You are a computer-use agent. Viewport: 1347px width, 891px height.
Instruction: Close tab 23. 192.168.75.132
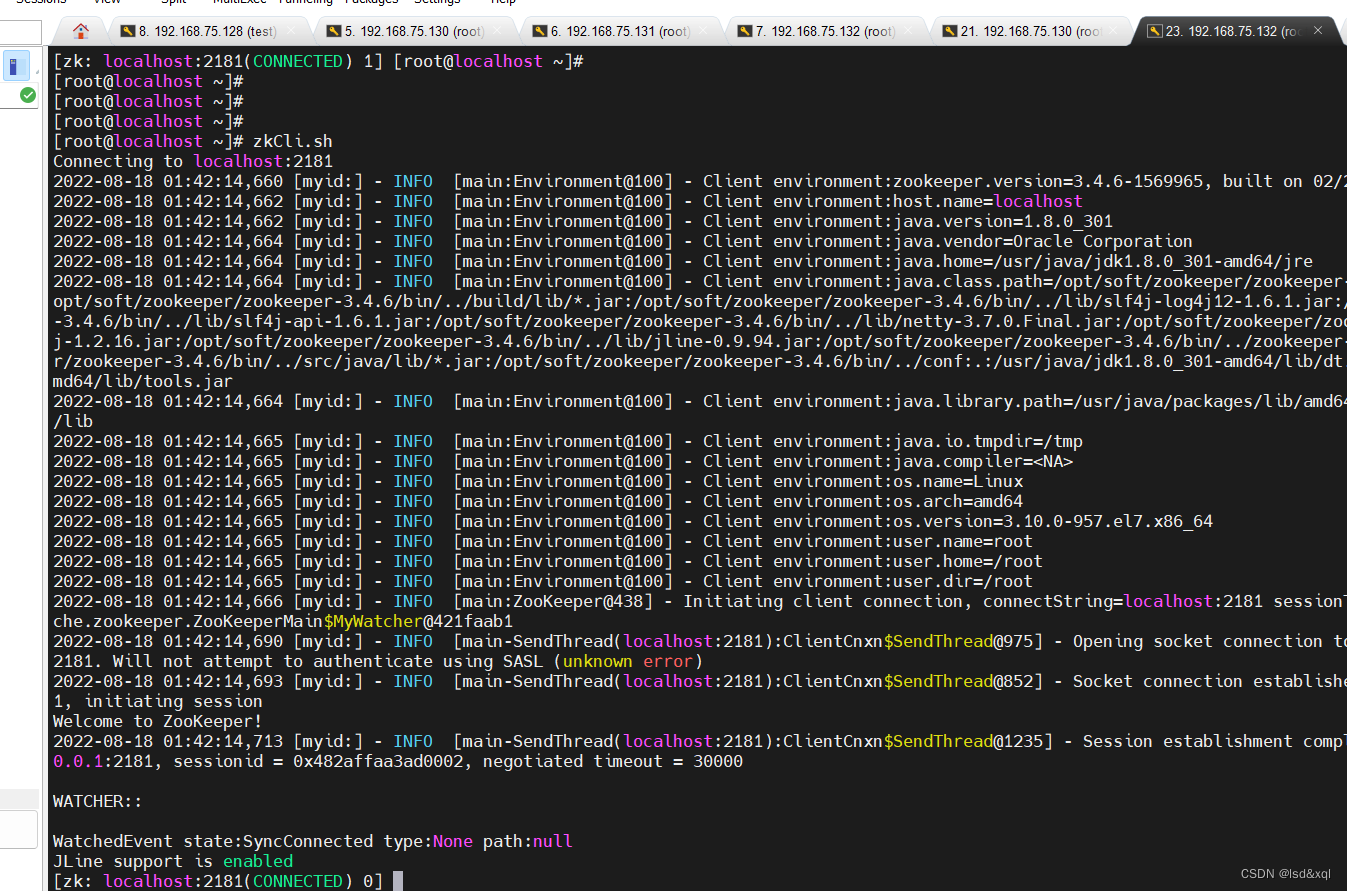point(1318,31)
